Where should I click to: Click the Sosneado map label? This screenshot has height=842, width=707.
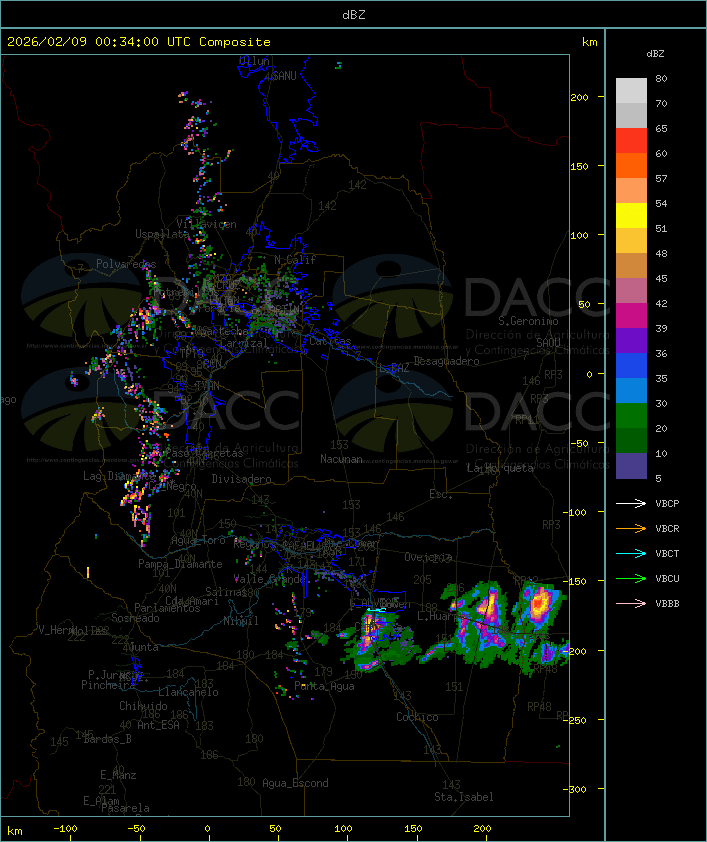point(135,618)
